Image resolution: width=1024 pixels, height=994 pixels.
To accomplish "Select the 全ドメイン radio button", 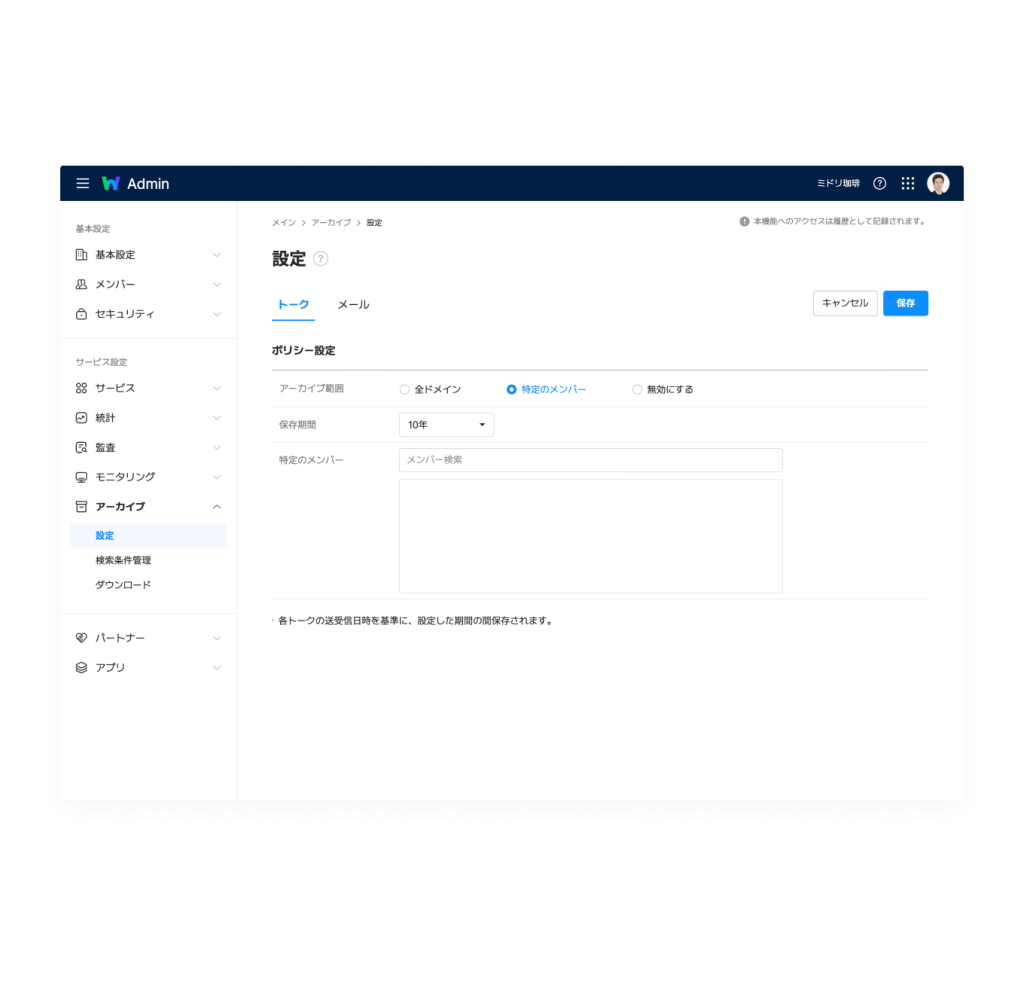I will click(x=405, y=390).
